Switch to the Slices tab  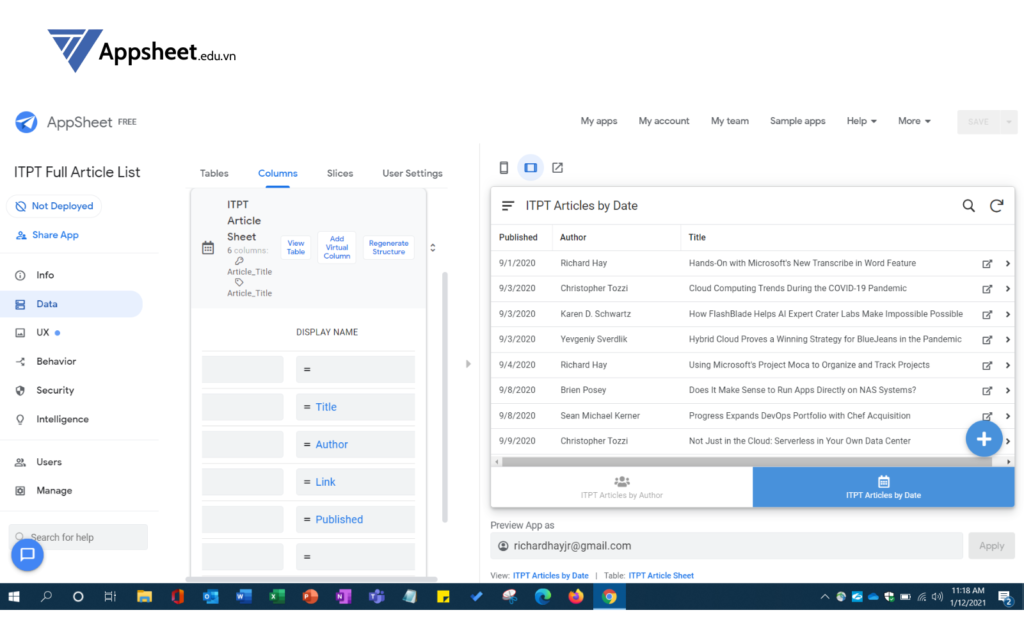(x=340, y=173)
